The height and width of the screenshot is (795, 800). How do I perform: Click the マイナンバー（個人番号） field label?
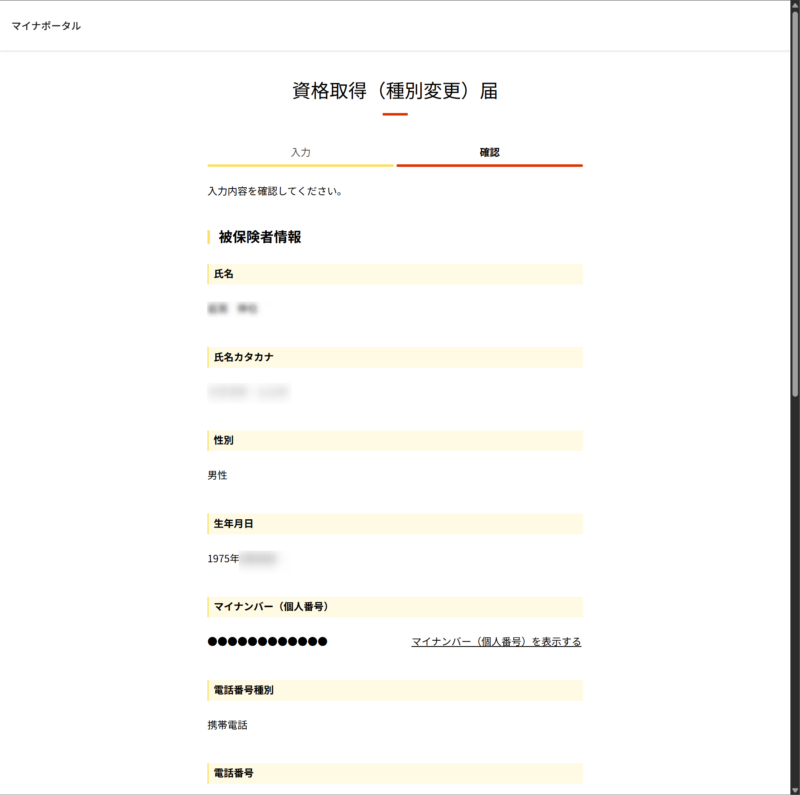[272, 607]
